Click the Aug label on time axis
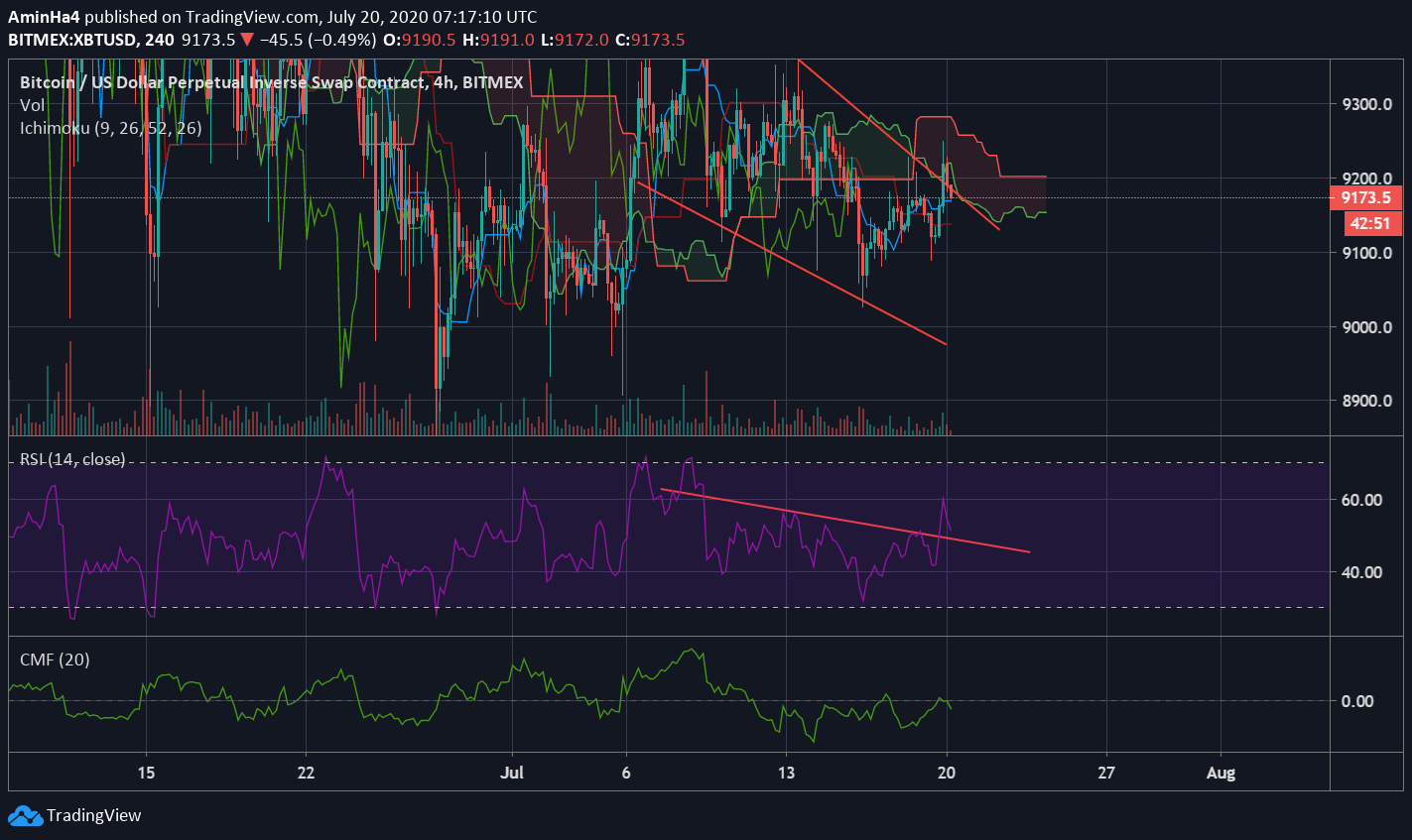 [1220, 774]
